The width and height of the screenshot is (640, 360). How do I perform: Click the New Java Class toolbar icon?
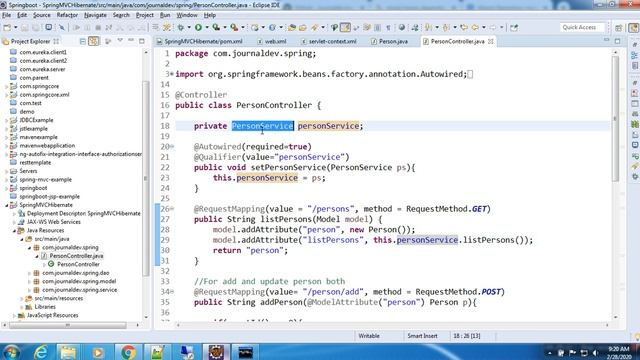click(x=272, y=27)
